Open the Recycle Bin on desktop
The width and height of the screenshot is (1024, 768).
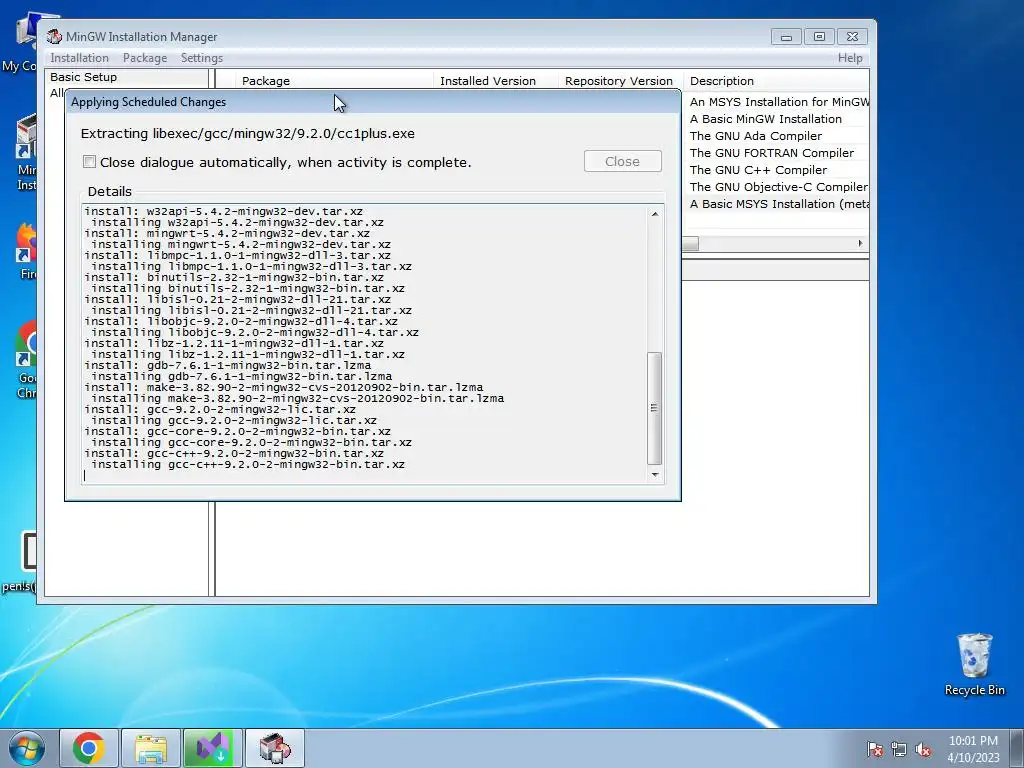pyautogui.click(x=974, y=664)
